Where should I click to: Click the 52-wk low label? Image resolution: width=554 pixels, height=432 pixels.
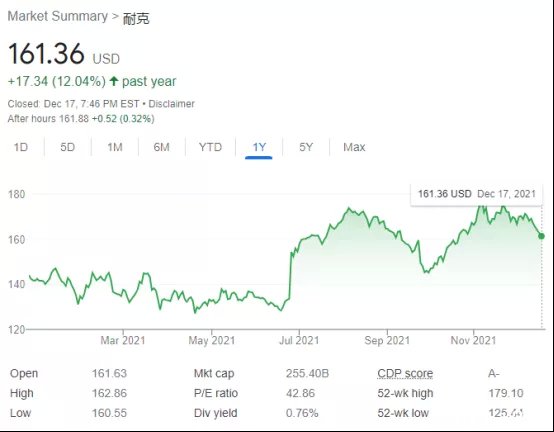pyautogui.click(x=403, y=413)
